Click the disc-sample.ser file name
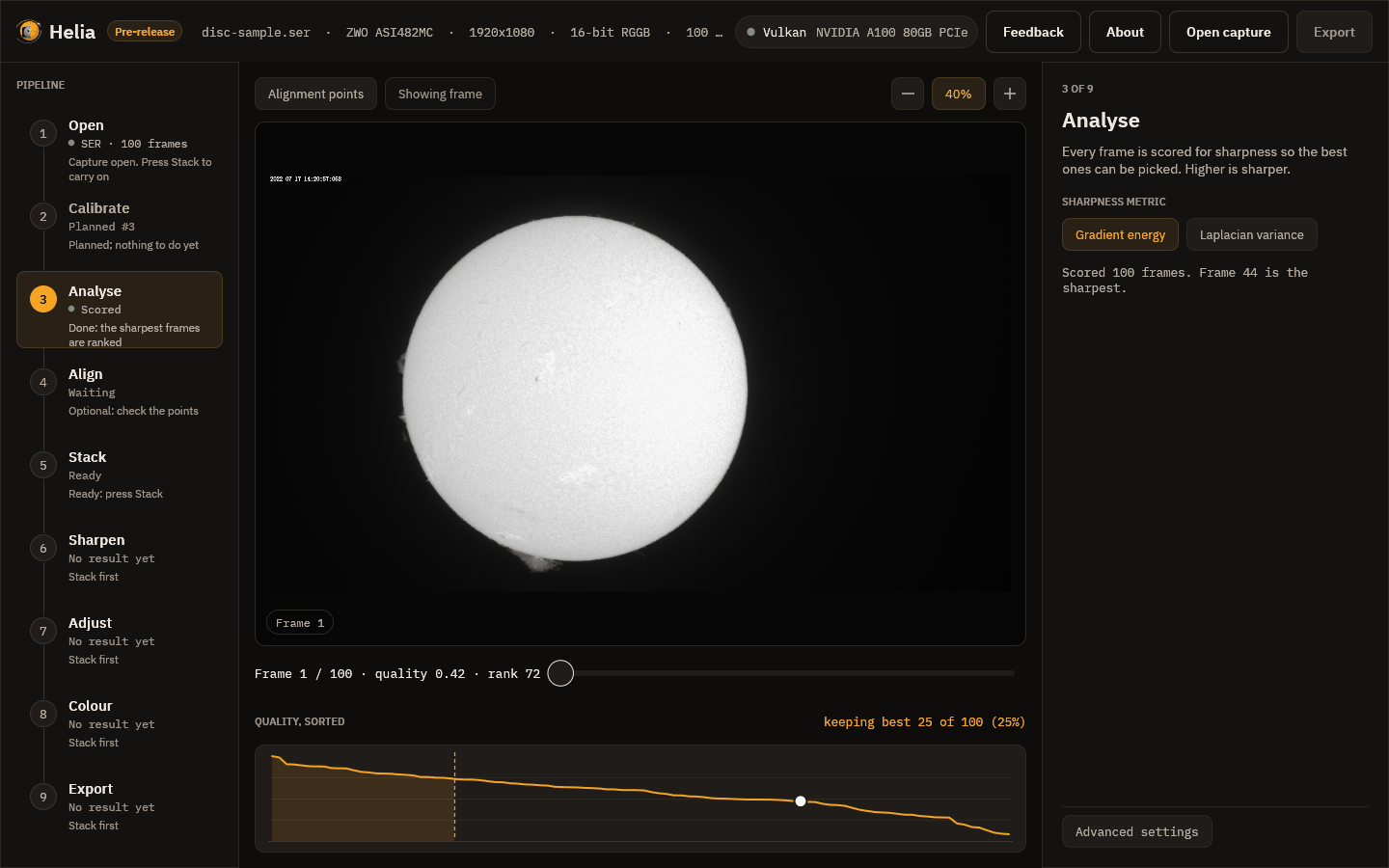The width and height of the screenshot is (1389, 868). point(256,32)
